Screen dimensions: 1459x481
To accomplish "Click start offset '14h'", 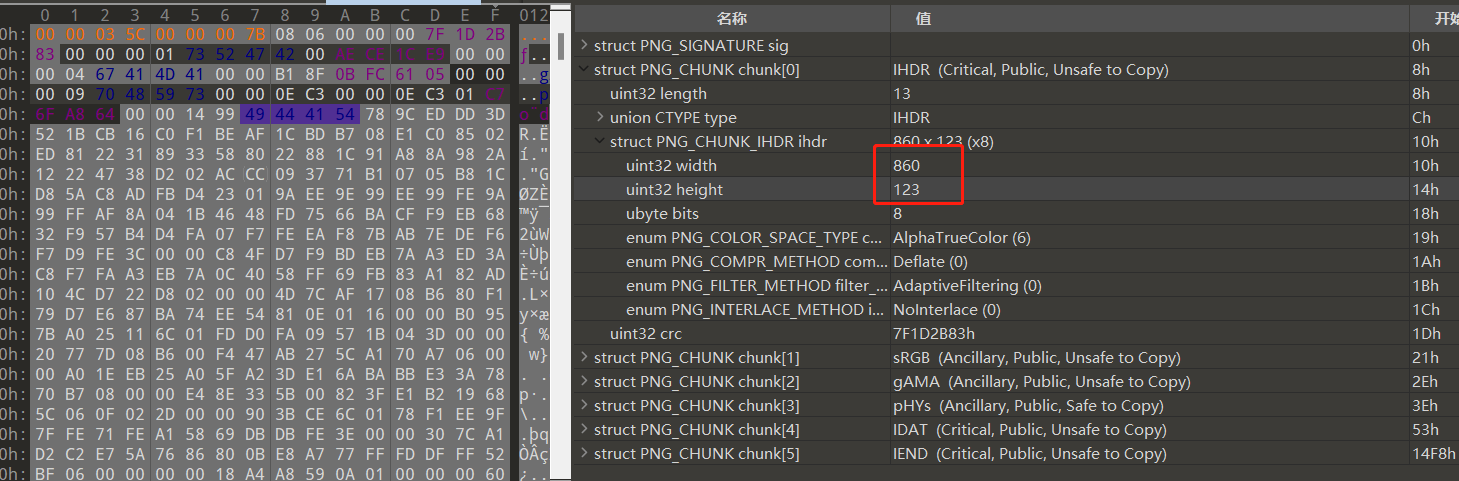I will click(1424, 189).
